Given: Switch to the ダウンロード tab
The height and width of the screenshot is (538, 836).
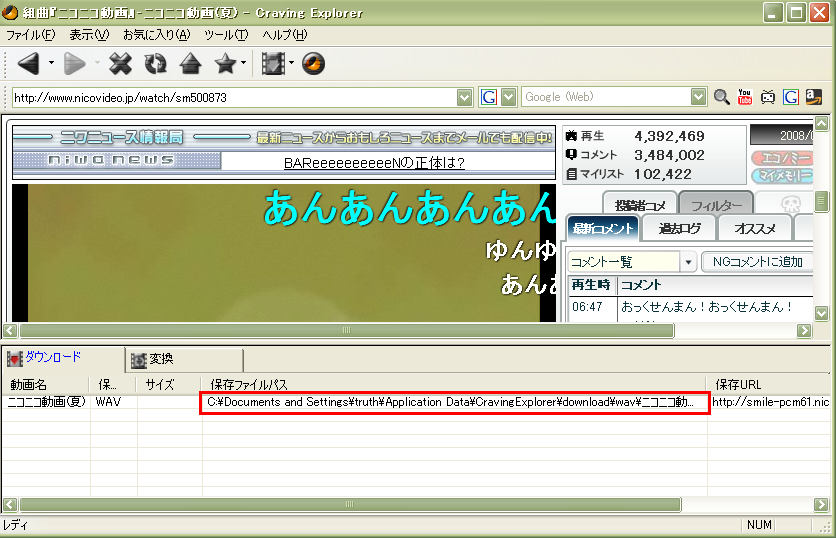Looking at the screenshot, I should (63, 358).
